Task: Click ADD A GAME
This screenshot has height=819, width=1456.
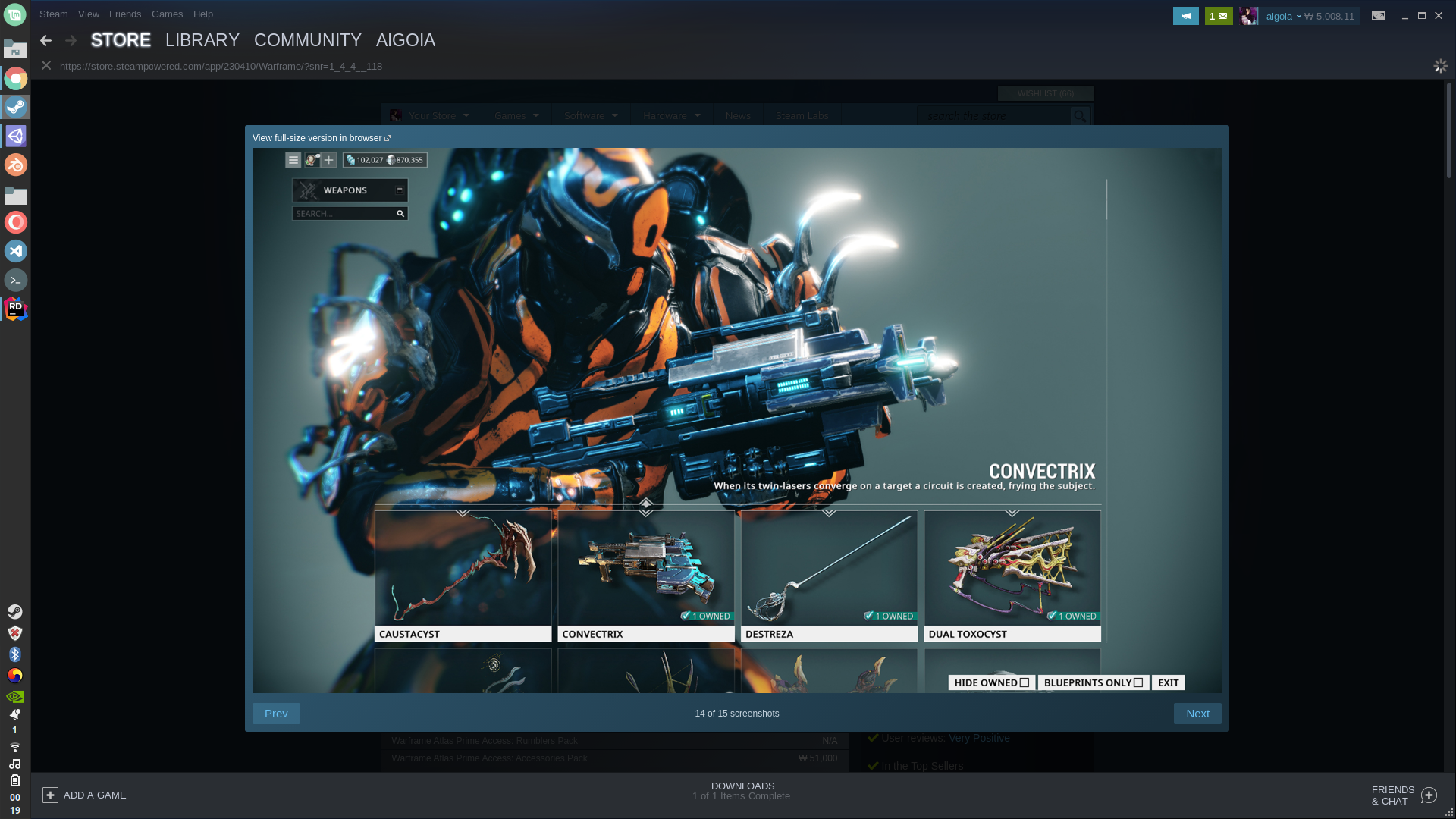Action: [x=84, y=795]
